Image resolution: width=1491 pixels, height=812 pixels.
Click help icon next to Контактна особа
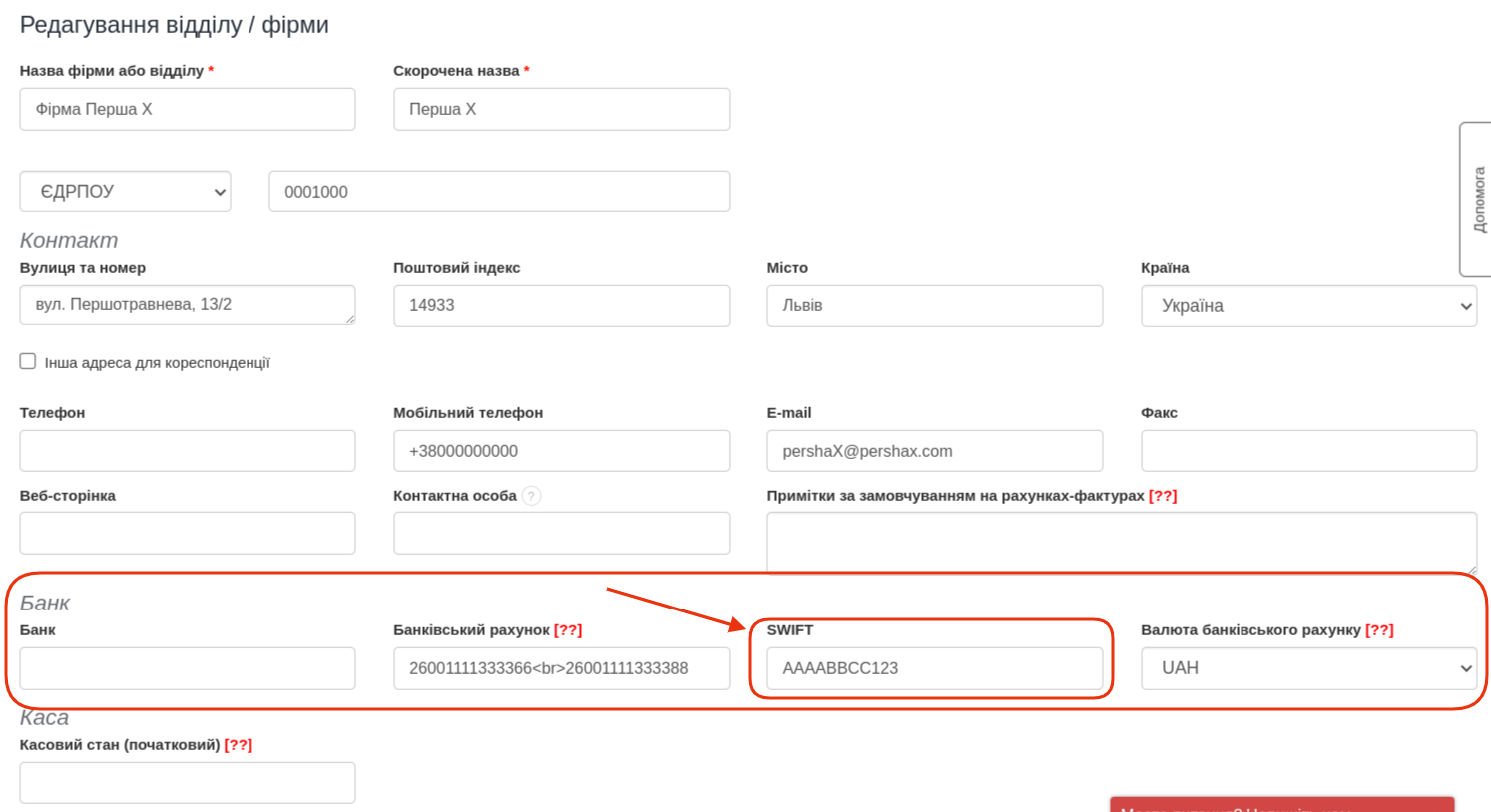pyautogui.click(x=532, y=496)
